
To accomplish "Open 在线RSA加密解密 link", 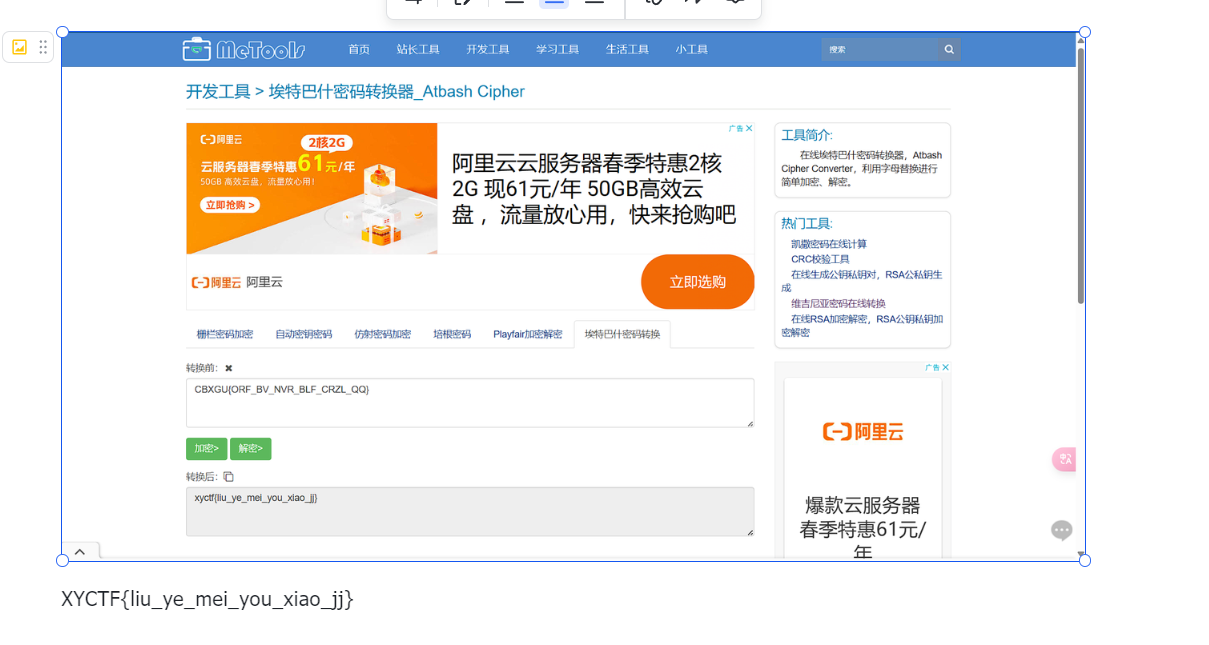I will [862, 325].
